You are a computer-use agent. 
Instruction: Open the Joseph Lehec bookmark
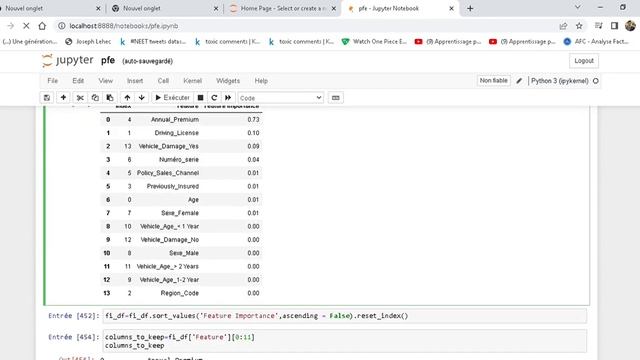(88, 42)
